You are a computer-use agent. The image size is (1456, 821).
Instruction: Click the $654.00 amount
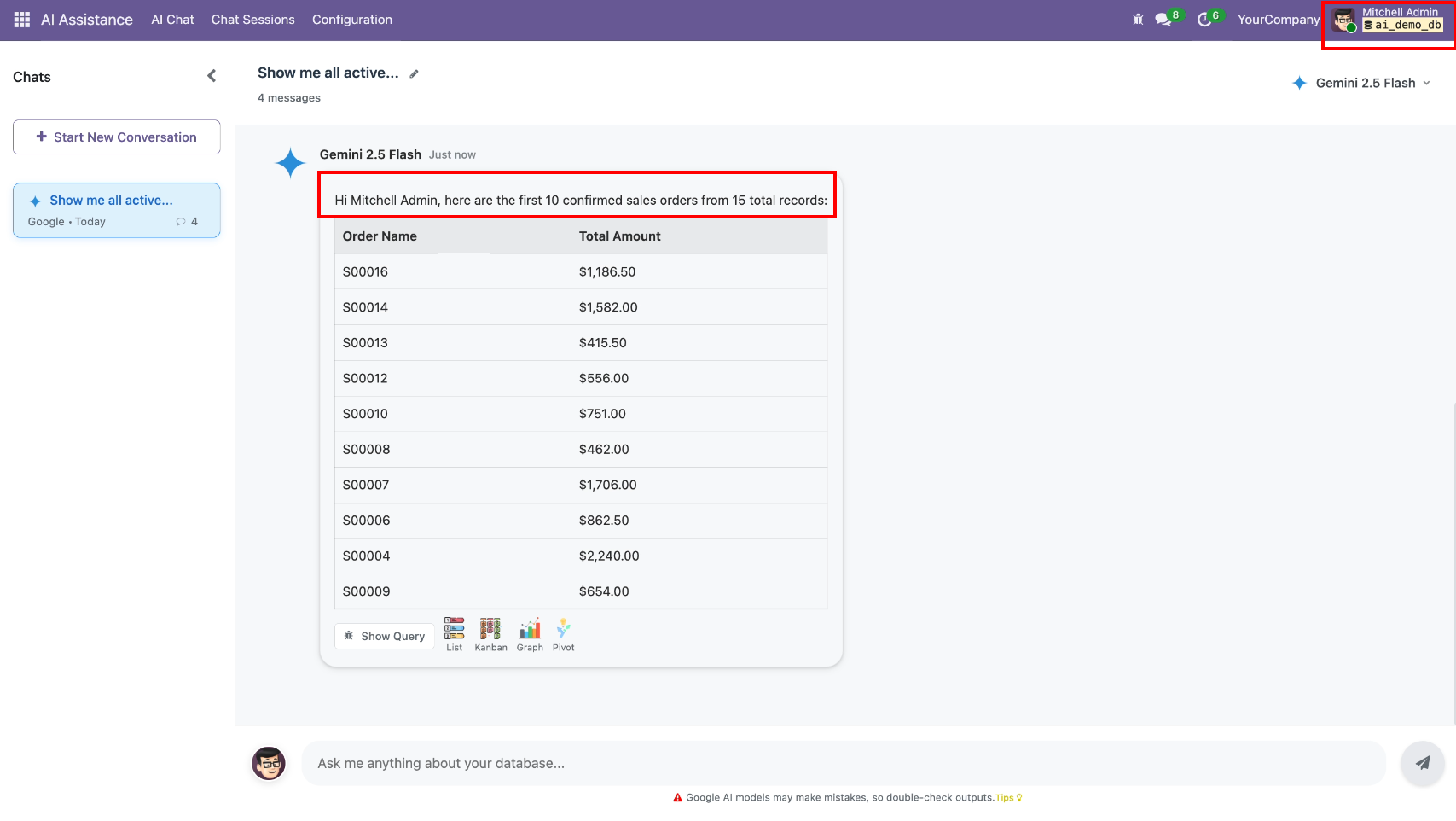point(604,591)
